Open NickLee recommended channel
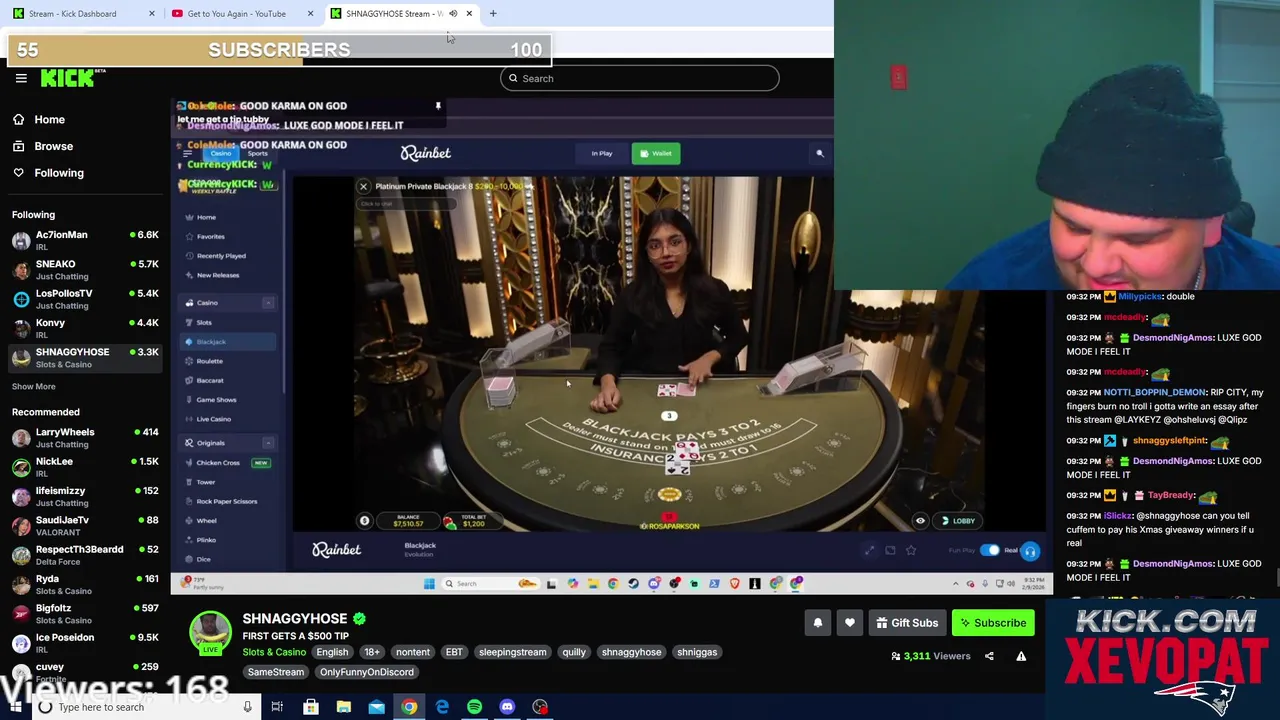This screenshot has height=720, width=1280. 84,467
